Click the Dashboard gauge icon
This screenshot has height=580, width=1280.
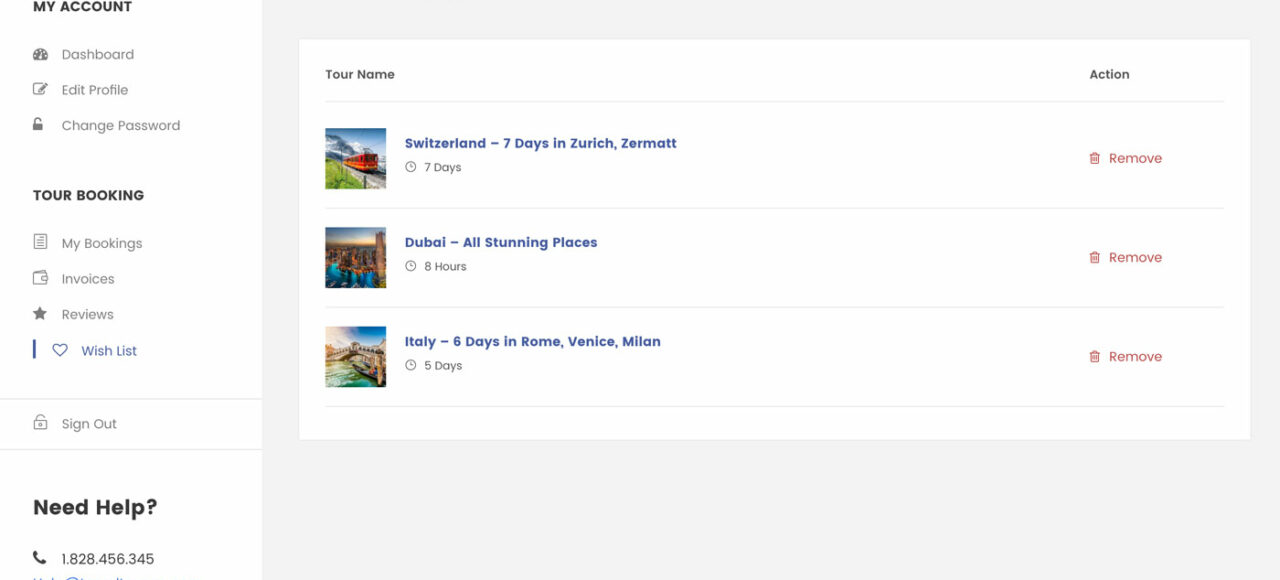tap(40, 55)
